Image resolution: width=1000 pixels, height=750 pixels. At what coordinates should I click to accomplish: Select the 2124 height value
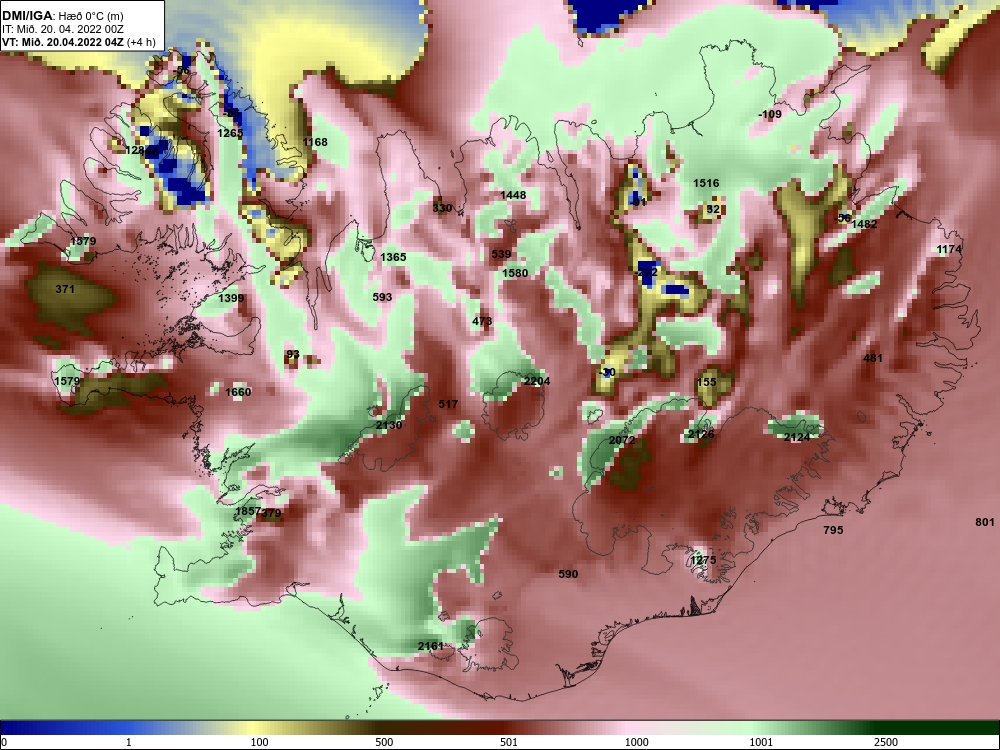click(x=797, y=438)
